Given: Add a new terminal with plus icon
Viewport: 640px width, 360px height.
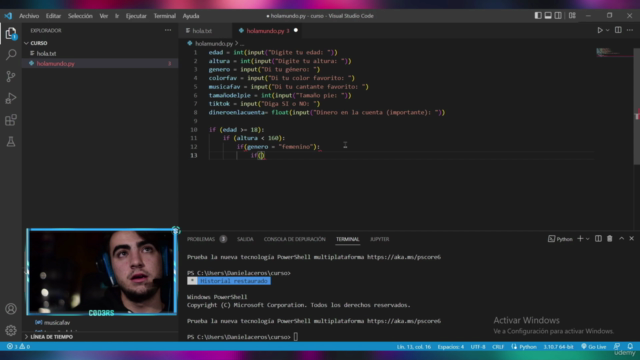Looking at the screenshot, I should [x=580, y=239].
